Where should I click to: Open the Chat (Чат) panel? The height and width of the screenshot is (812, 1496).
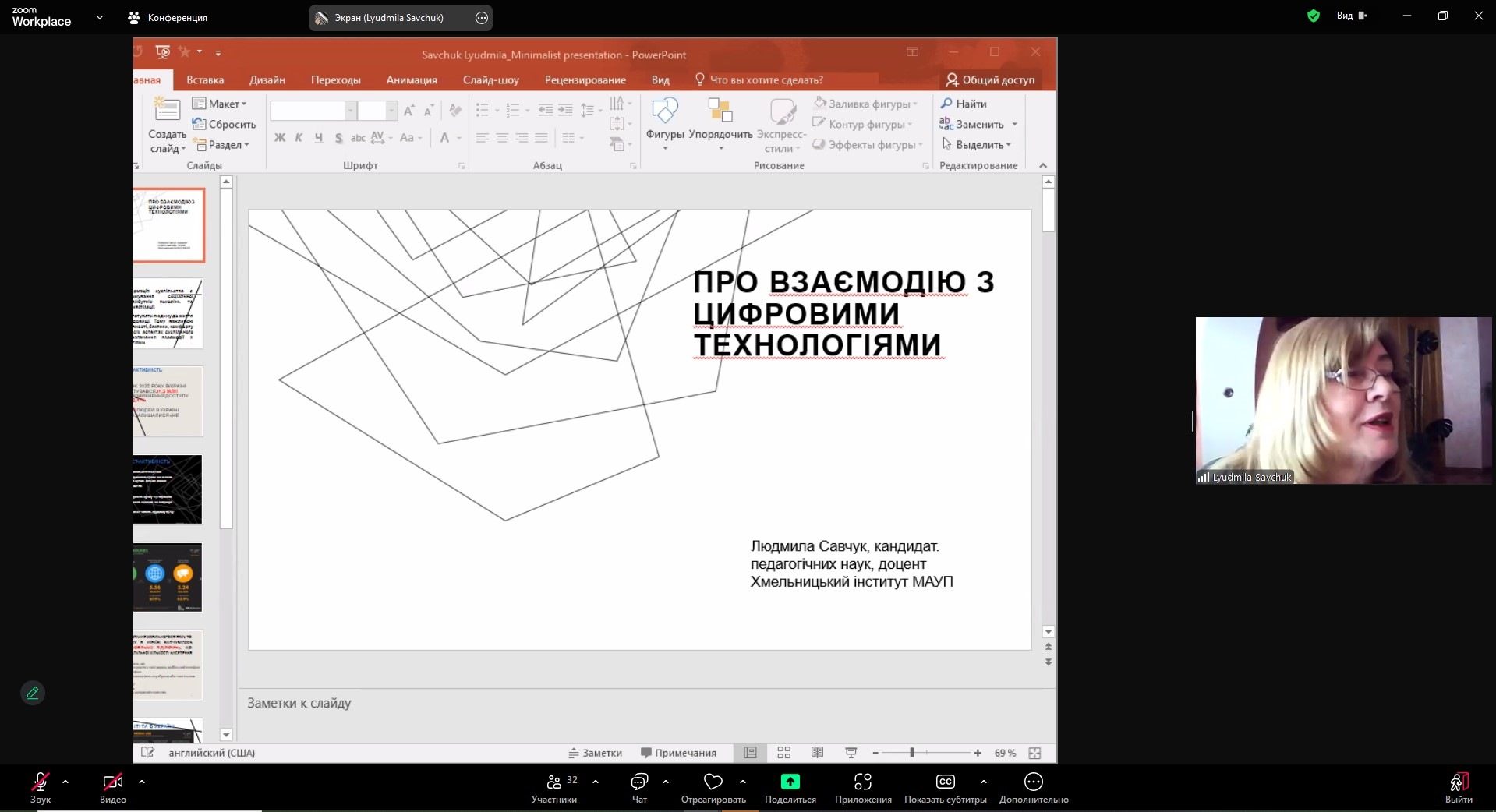639,782
